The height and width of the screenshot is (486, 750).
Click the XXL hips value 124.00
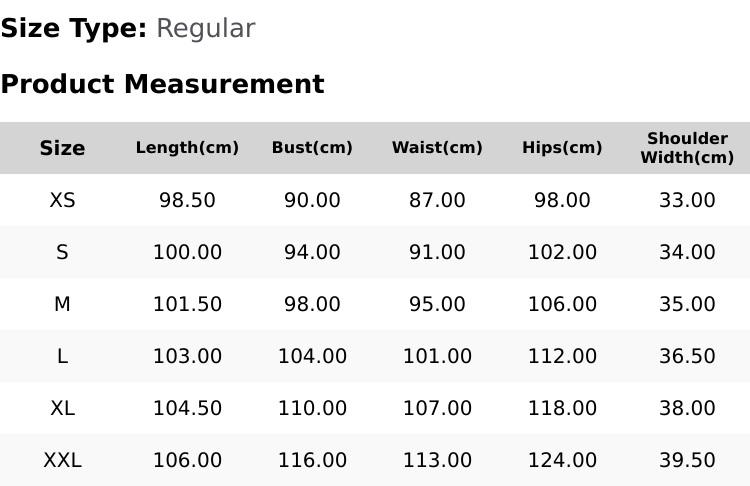562,461
